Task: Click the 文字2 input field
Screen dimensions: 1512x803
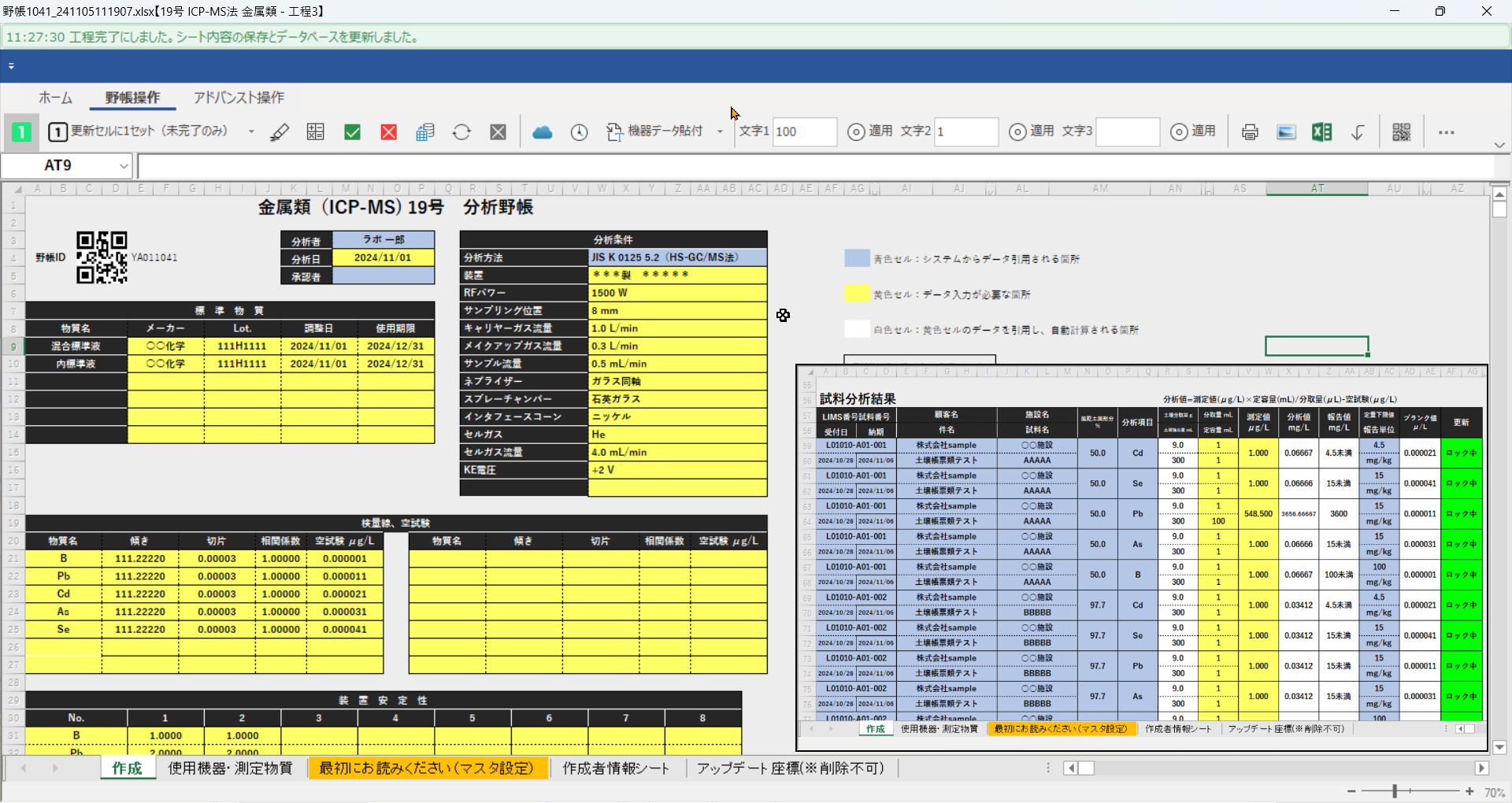Action: click(x=966, y=131)
